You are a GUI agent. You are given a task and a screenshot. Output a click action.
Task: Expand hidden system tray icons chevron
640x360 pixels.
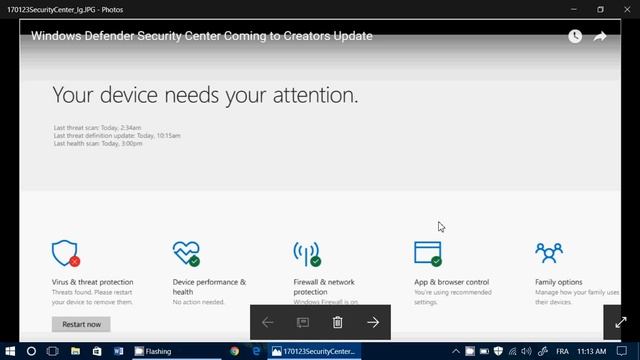click(456, 351)
